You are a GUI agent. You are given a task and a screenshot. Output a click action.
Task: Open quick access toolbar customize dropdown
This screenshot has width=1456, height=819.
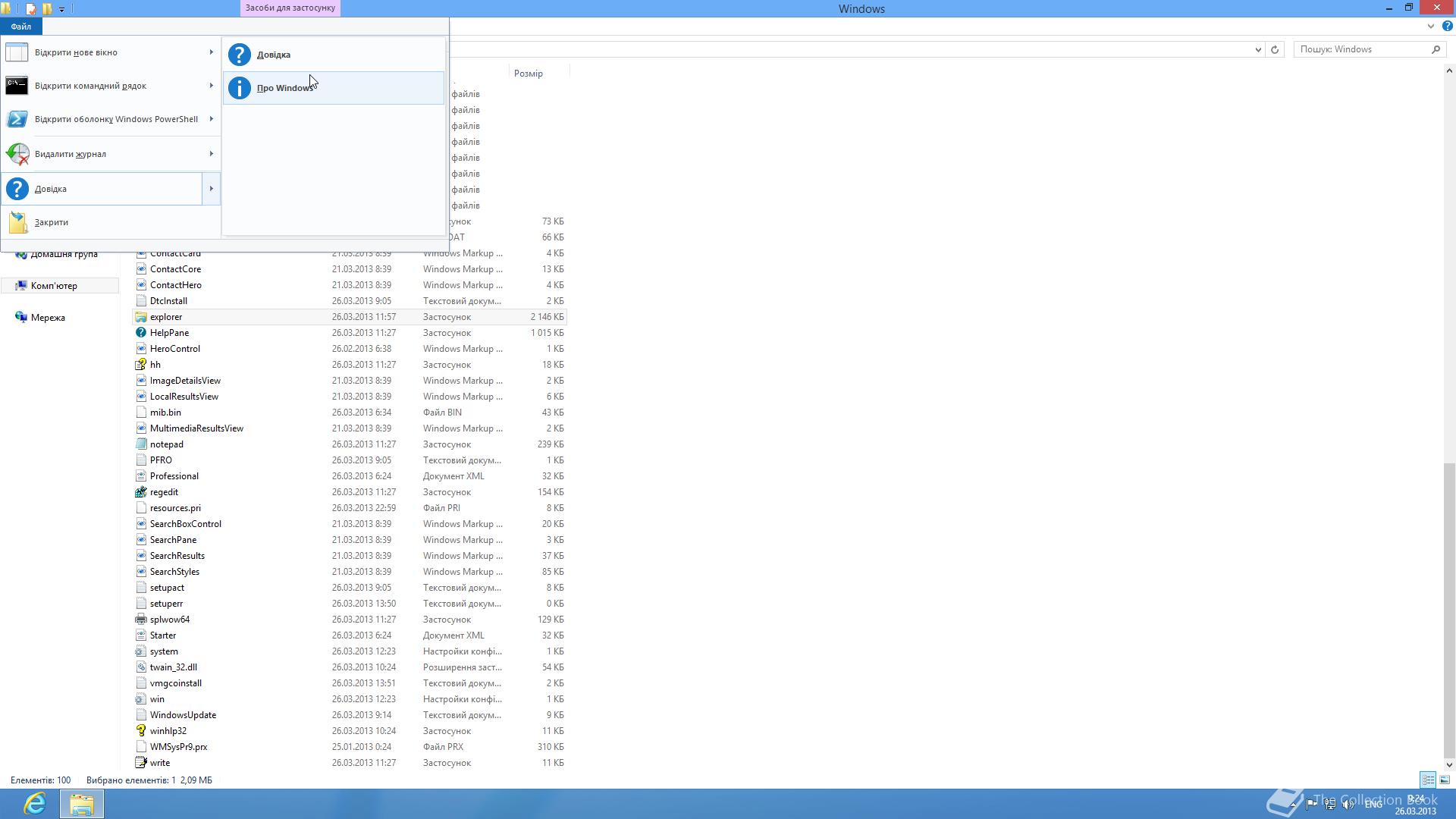coord(61,9)
